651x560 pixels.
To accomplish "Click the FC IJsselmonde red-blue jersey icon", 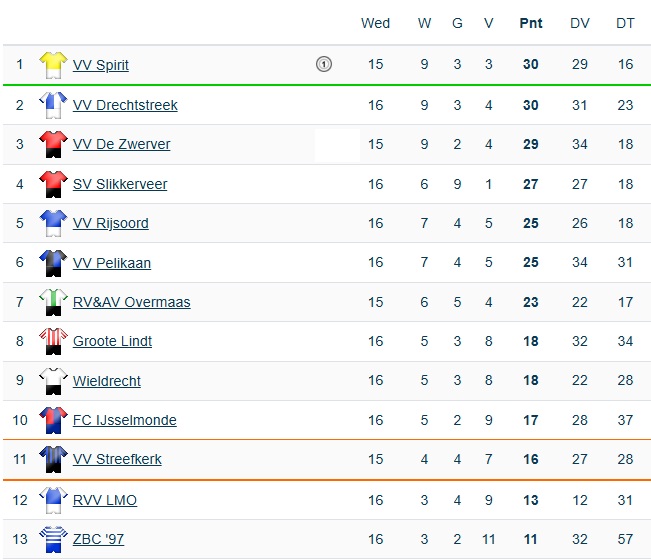I will (53, 420).
